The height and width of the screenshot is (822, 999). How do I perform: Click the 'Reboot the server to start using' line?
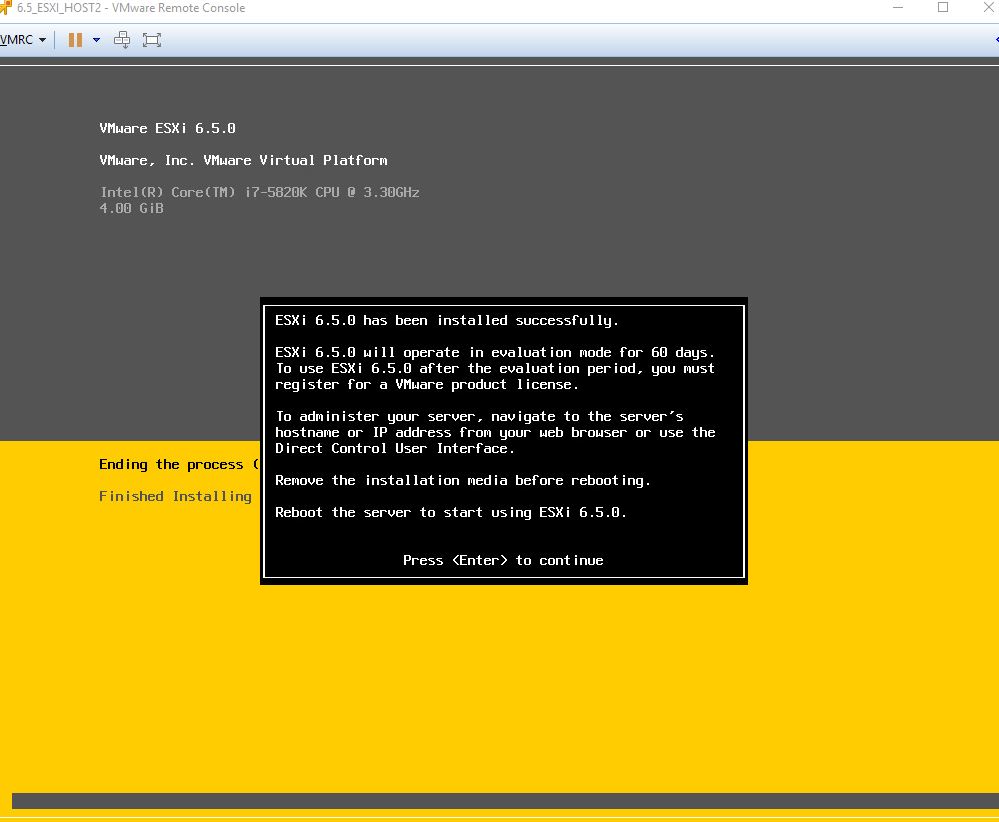point(451,512)
